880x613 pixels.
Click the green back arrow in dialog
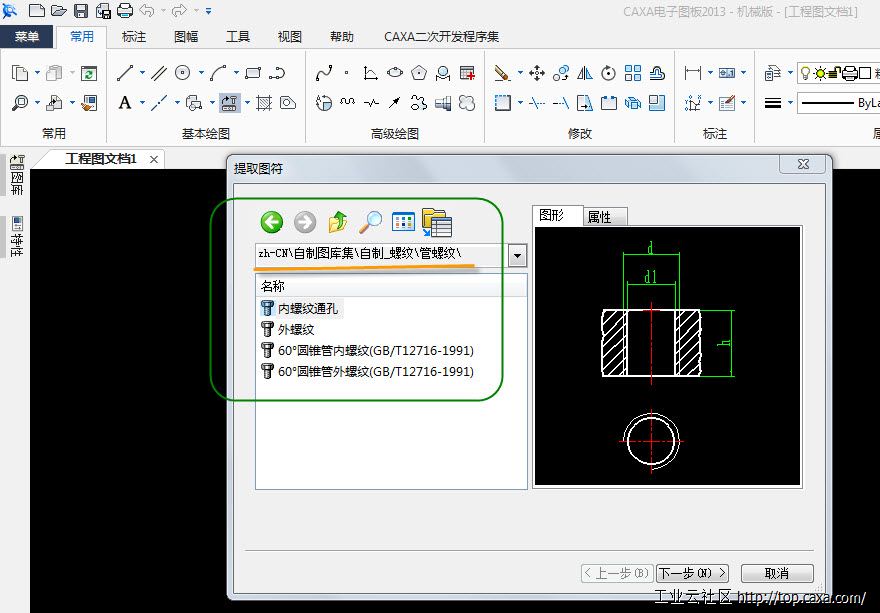(271, 222)
